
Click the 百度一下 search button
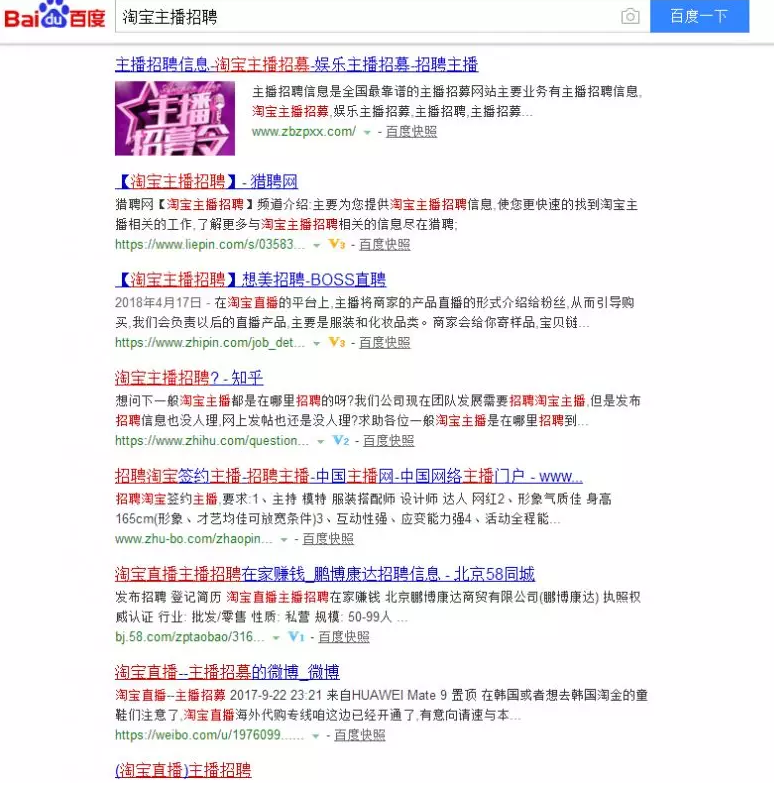[699, 16]
